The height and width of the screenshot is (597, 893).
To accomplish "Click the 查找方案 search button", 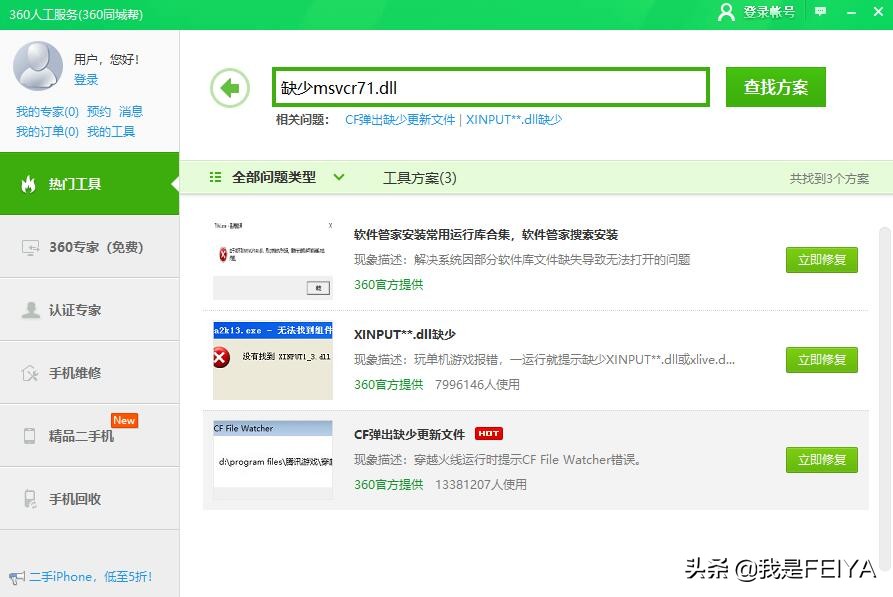I will 776,87.
